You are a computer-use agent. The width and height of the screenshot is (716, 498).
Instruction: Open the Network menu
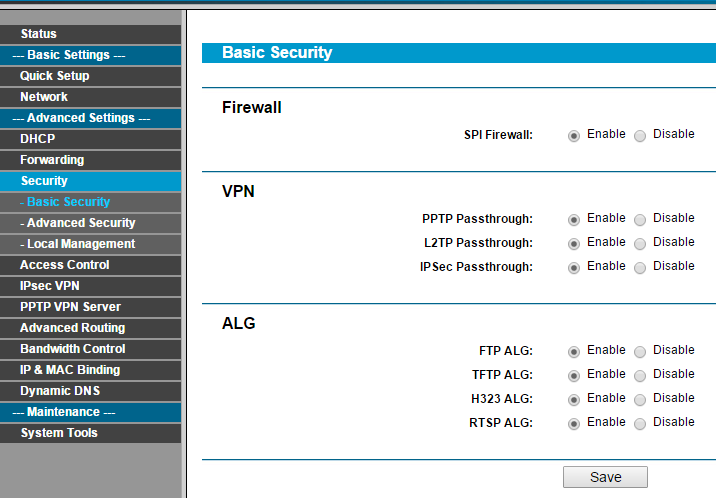(44, 97)
